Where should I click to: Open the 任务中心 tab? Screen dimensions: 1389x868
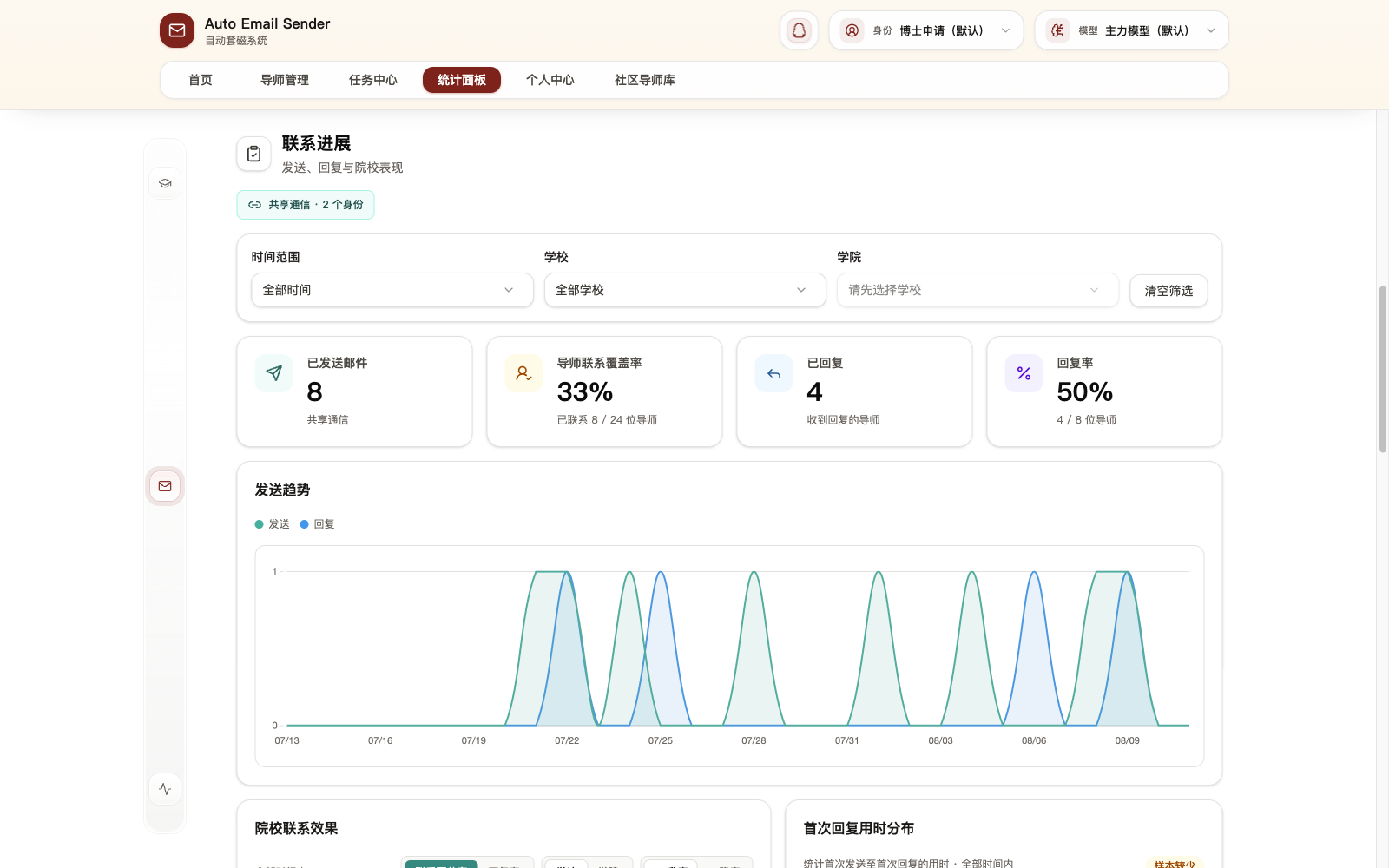coord(373,80)
